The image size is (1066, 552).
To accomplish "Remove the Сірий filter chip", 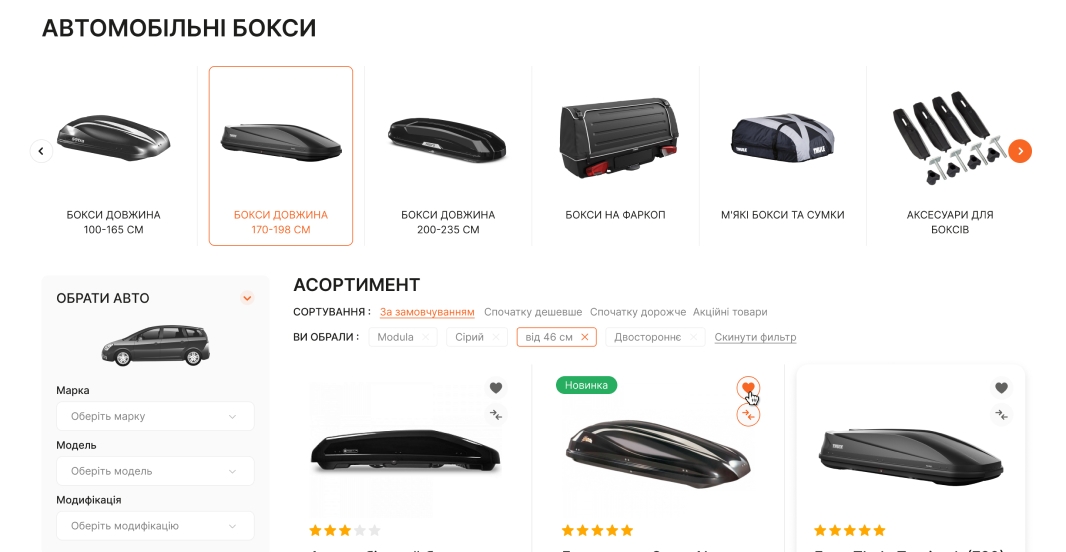I will point(496,337).
